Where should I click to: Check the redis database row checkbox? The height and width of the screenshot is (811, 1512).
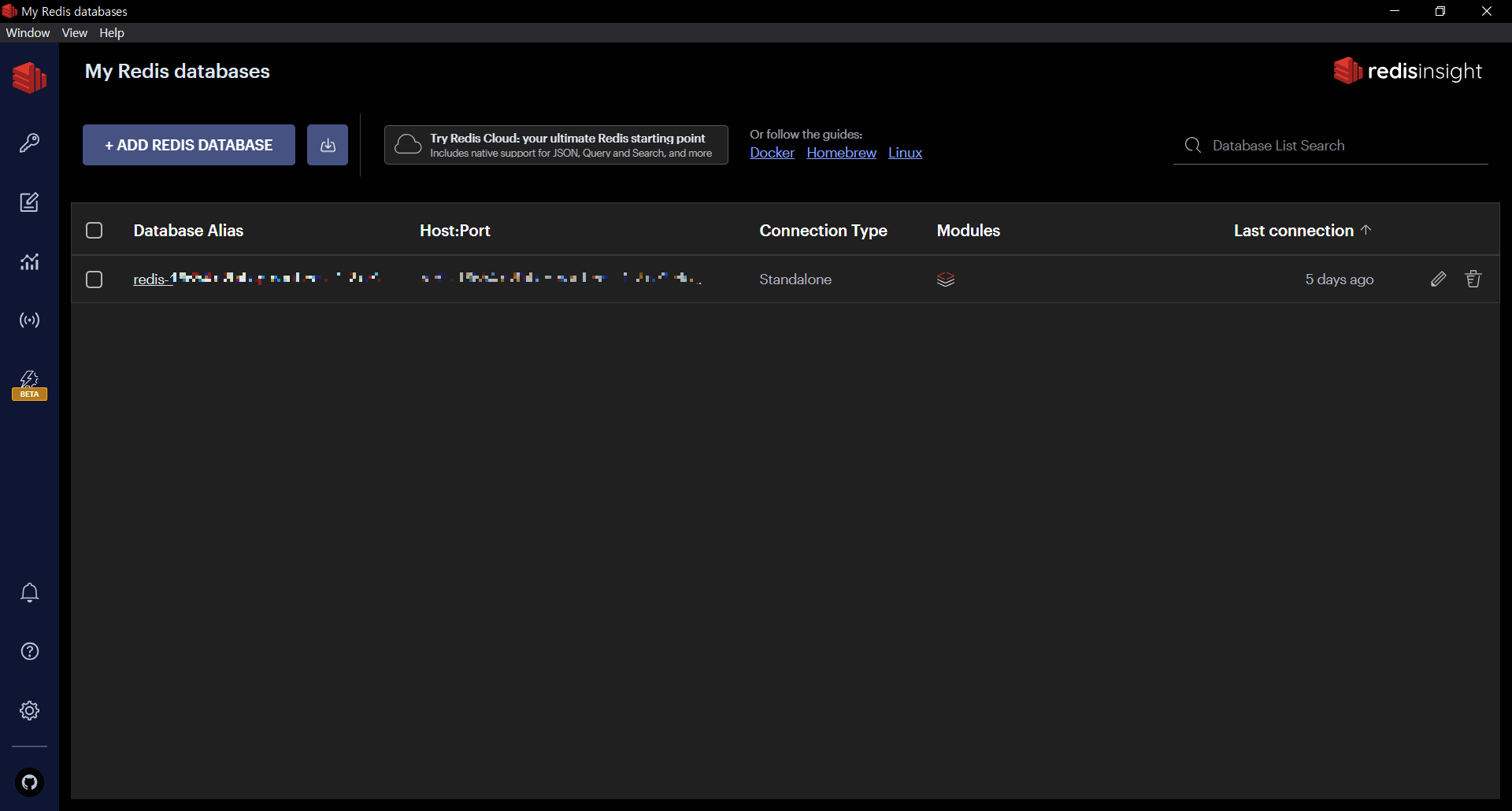[x=94, y=280]
